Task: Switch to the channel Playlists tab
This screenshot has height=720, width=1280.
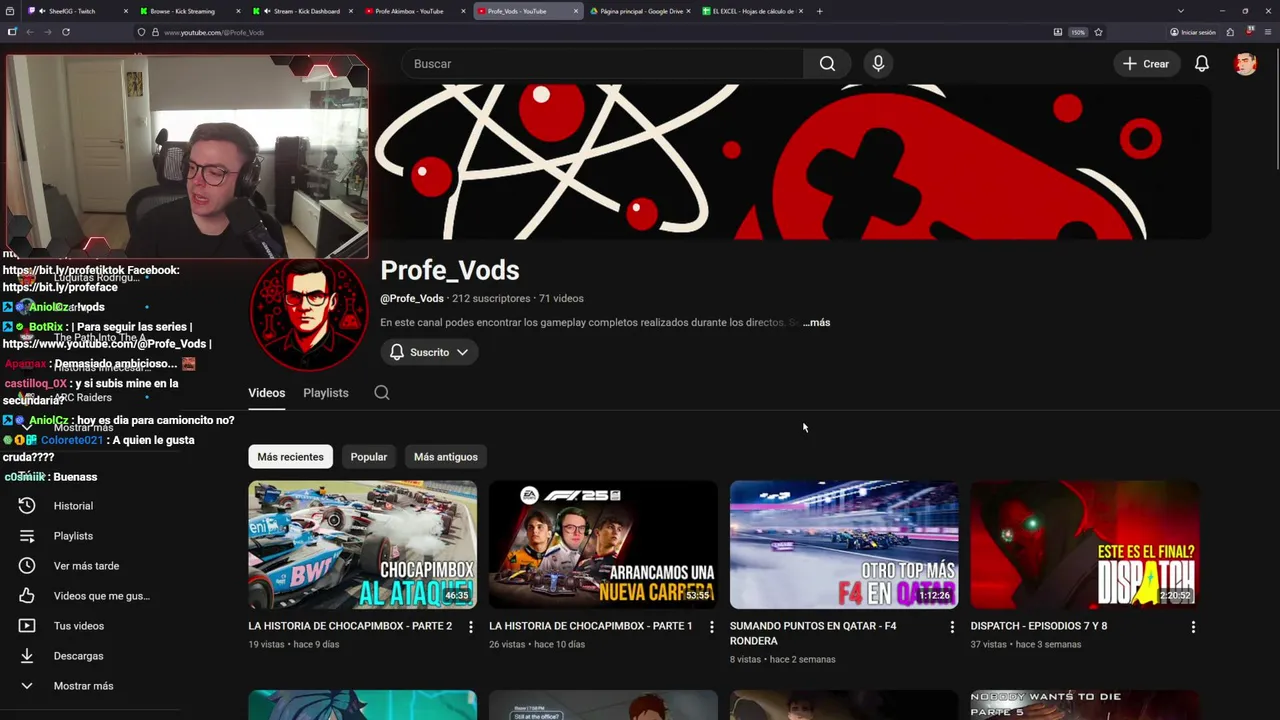Action: [x=326, y=393]
